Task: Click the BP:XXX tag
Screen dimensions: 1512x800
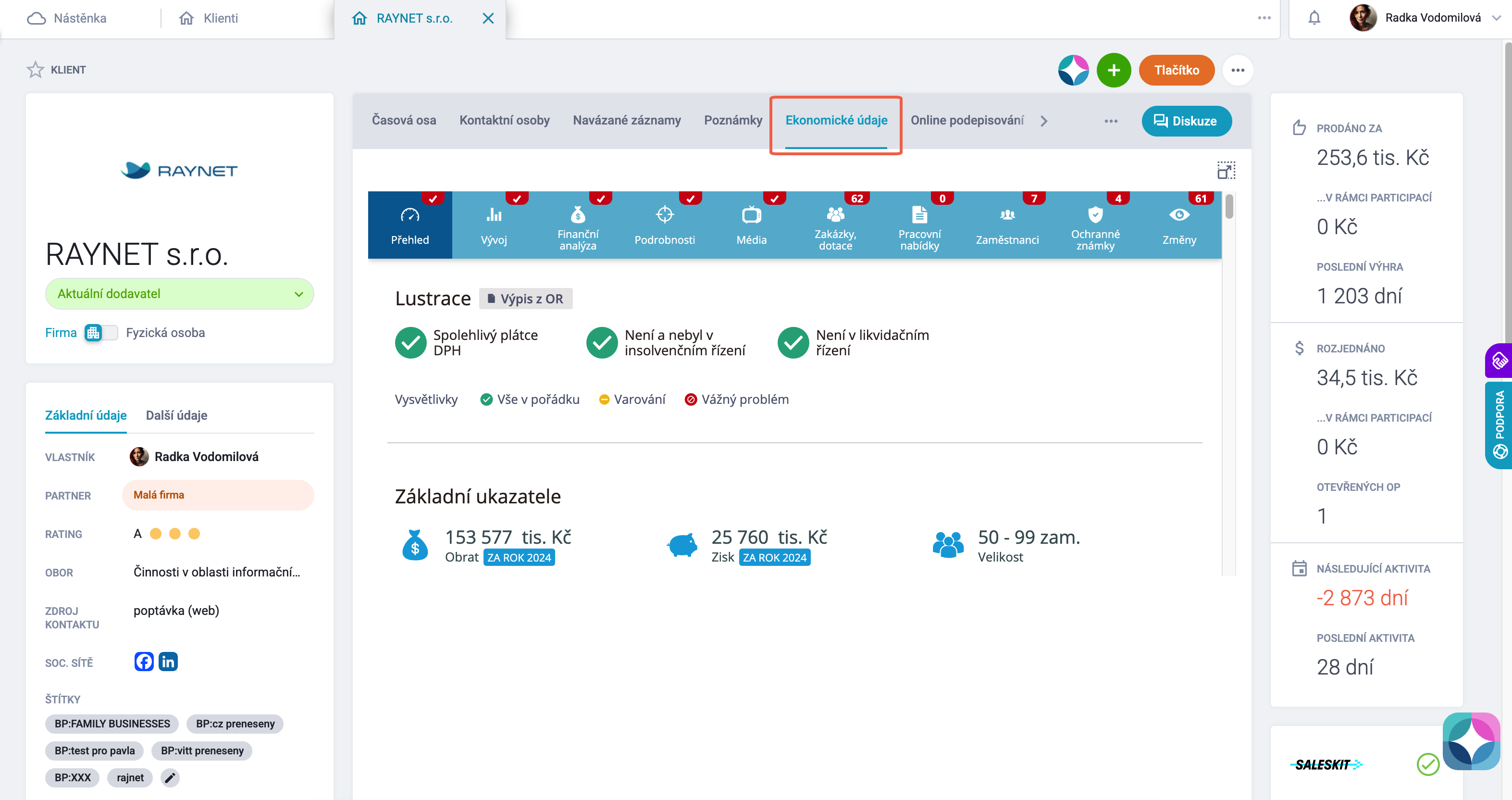Action: tap(72, 778)
